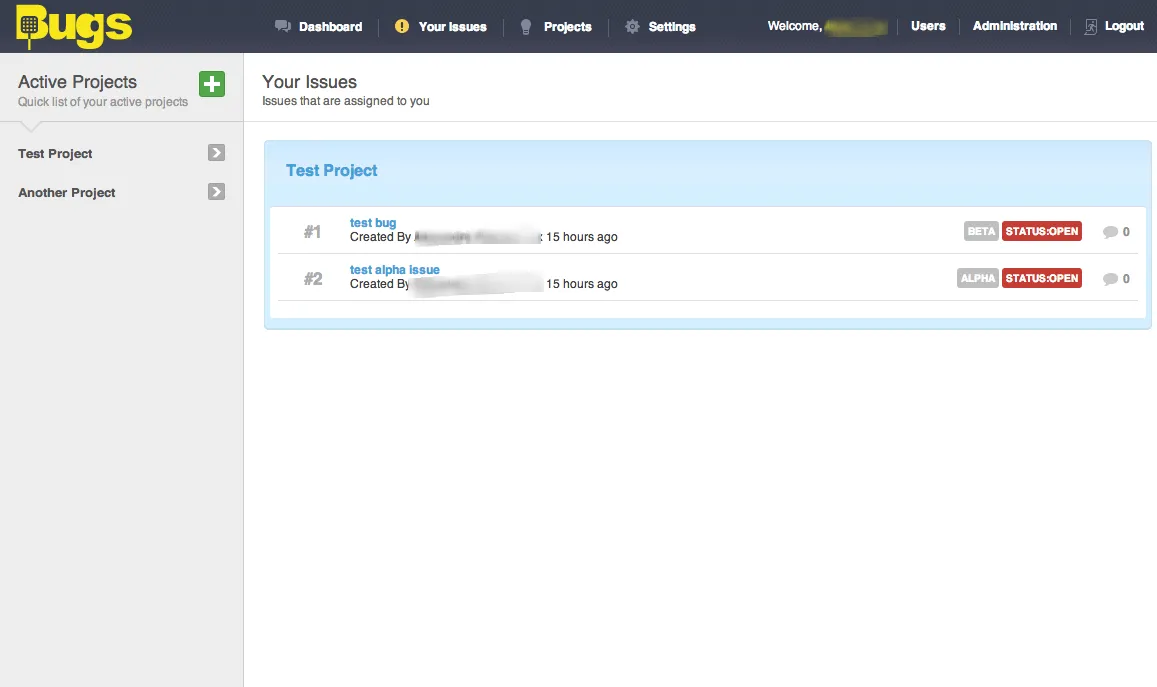Image resolution: width=1157 pixels, height=687 pixels.
Task: Open the test alpha issue link
Action: click(394, 269)
